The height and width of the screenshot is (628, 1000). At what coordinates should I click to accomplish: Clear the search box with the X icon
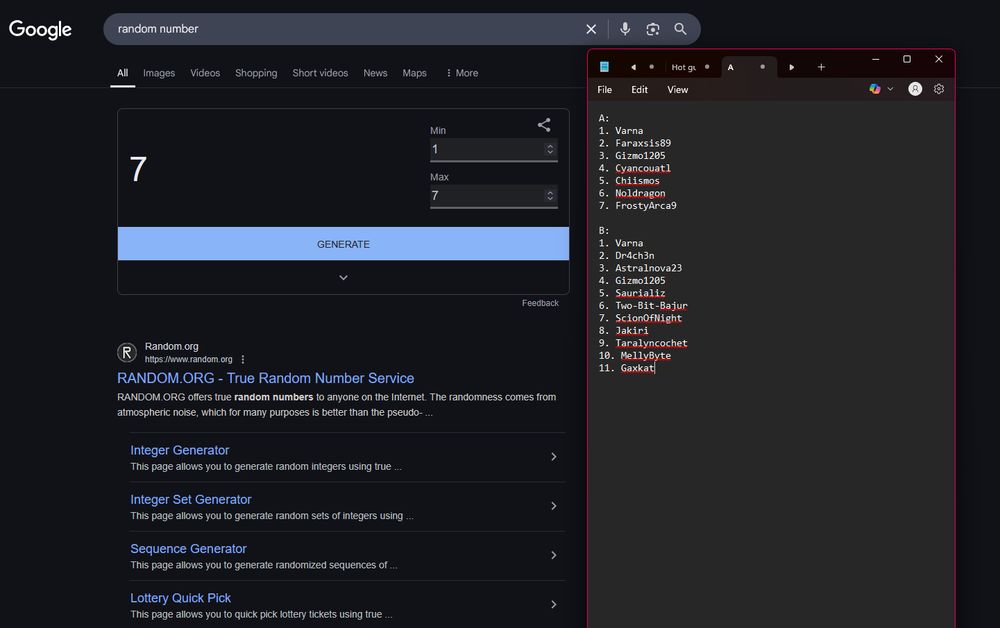click(591, 29)
